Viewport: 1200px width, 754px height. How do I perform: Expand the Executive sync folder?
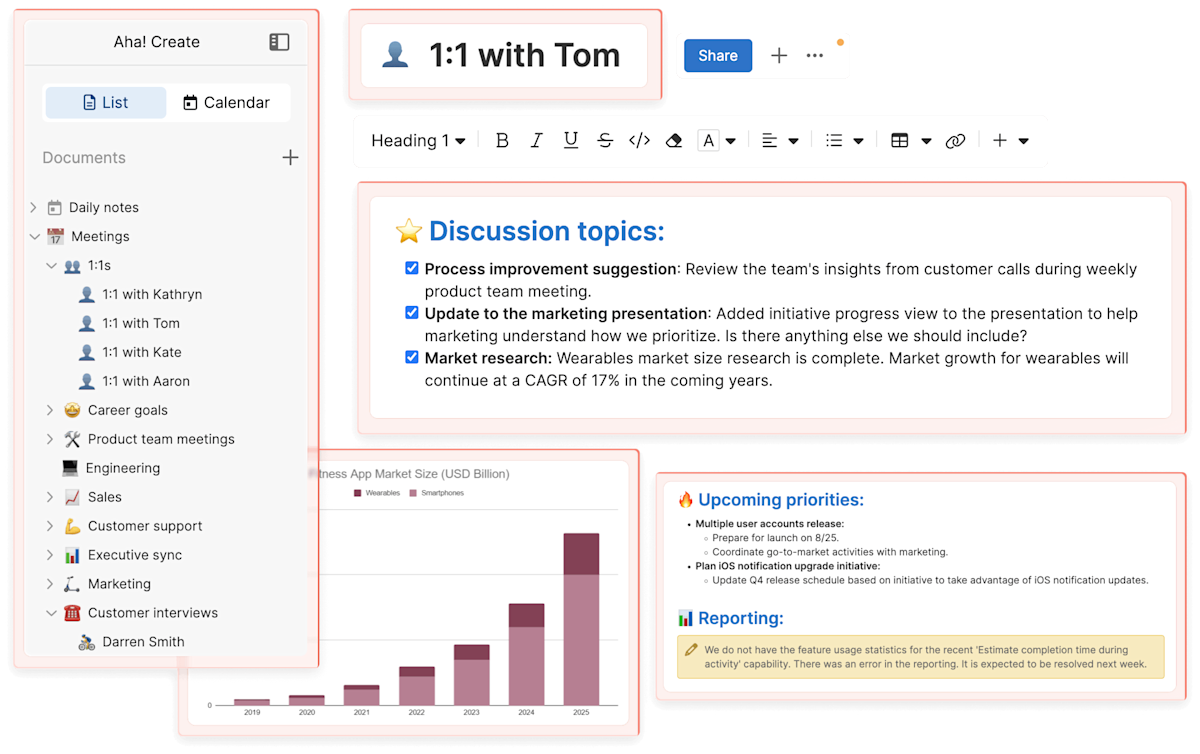(50, 555)
